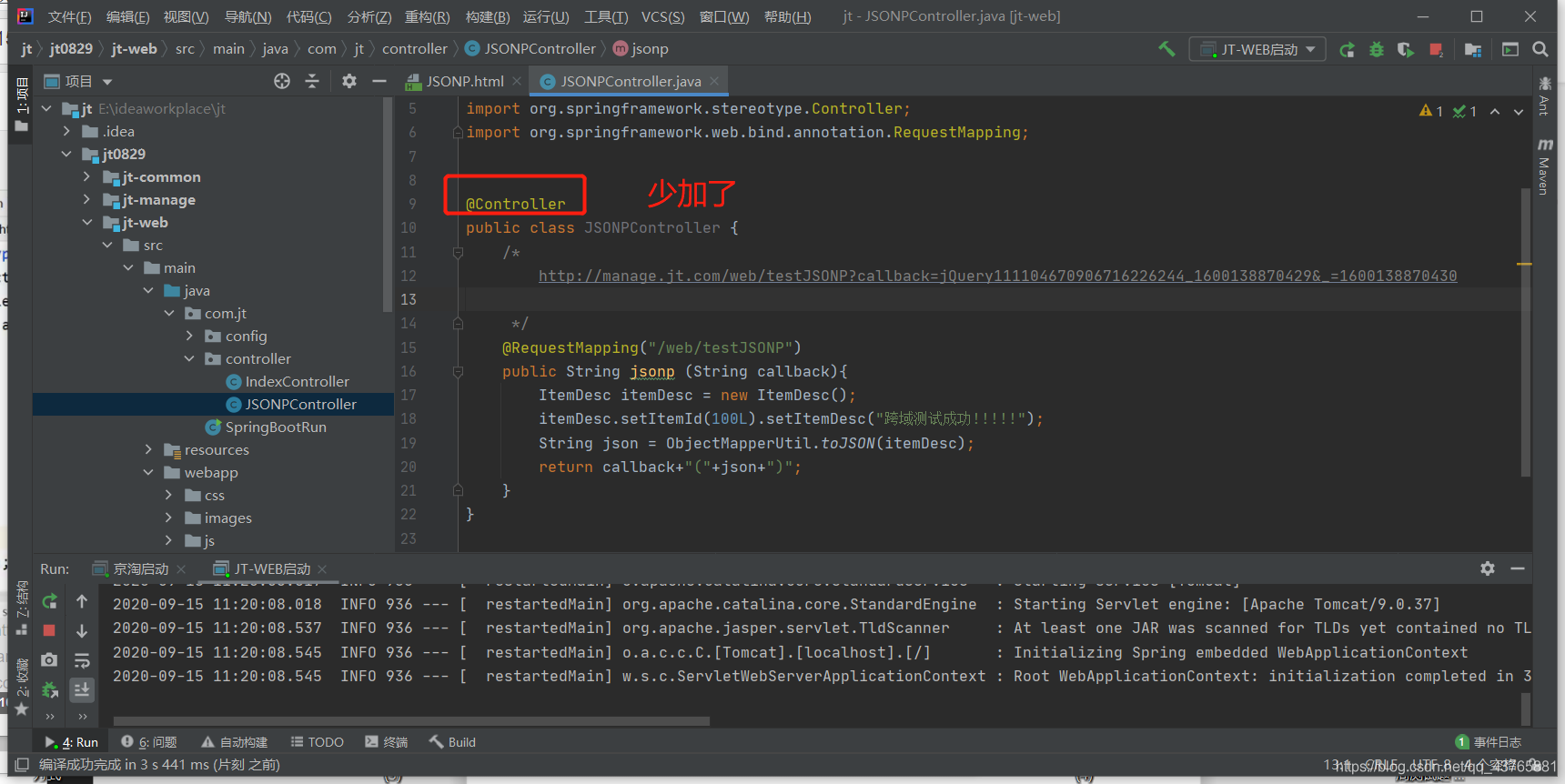
Task: Toggle soft-wrap in Run console
Action: pos(82,660)
